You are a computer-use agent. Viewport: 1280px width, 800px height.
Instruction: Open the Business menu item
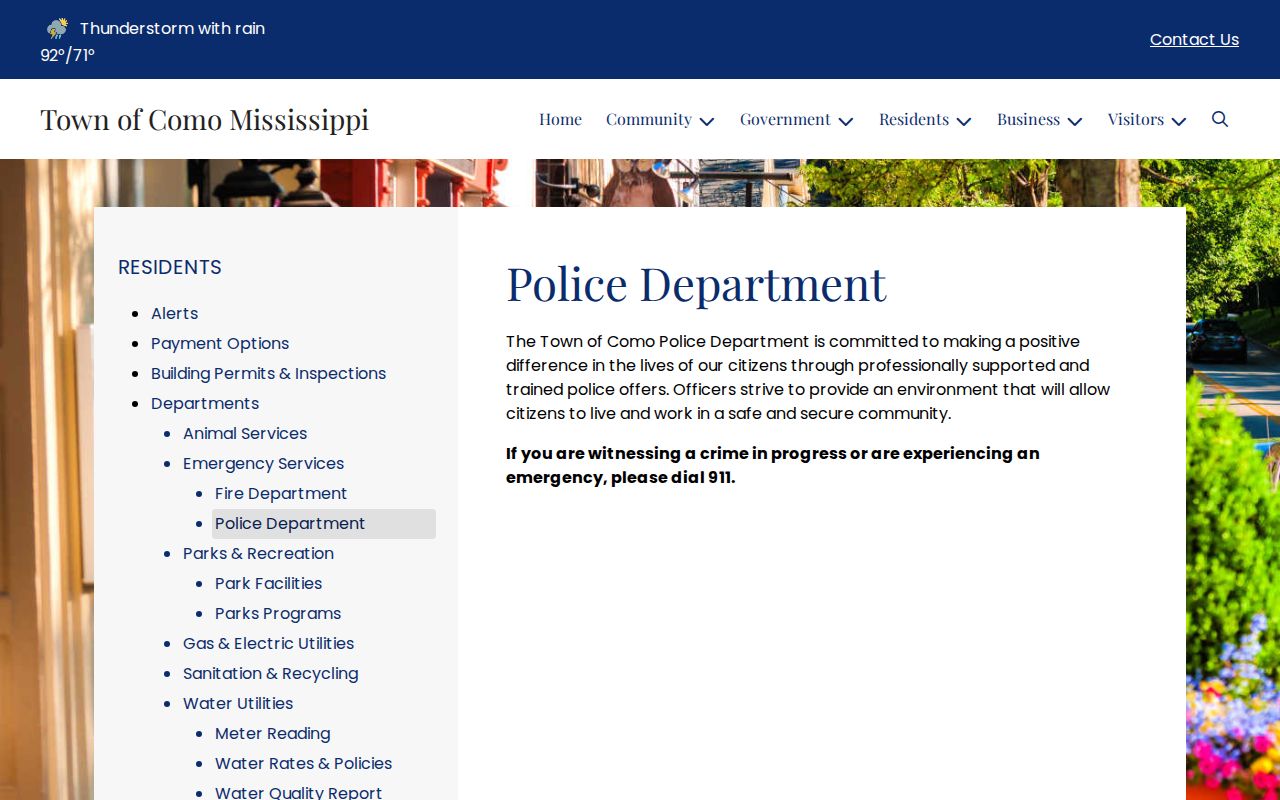click(x=1028, y=119)
